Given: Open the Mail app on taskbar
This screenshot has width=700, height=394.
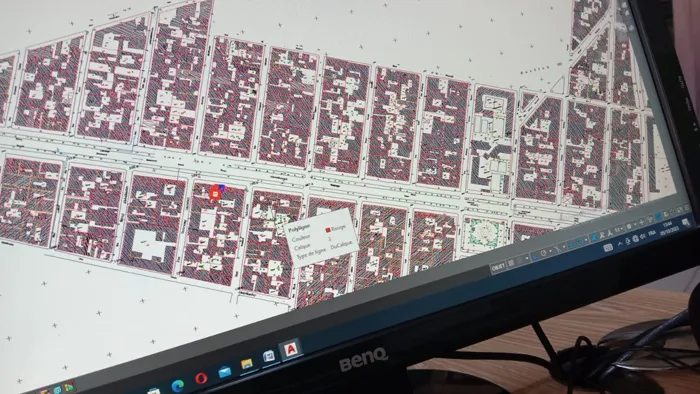Looking at the screenshot, I should pos(225,371).
